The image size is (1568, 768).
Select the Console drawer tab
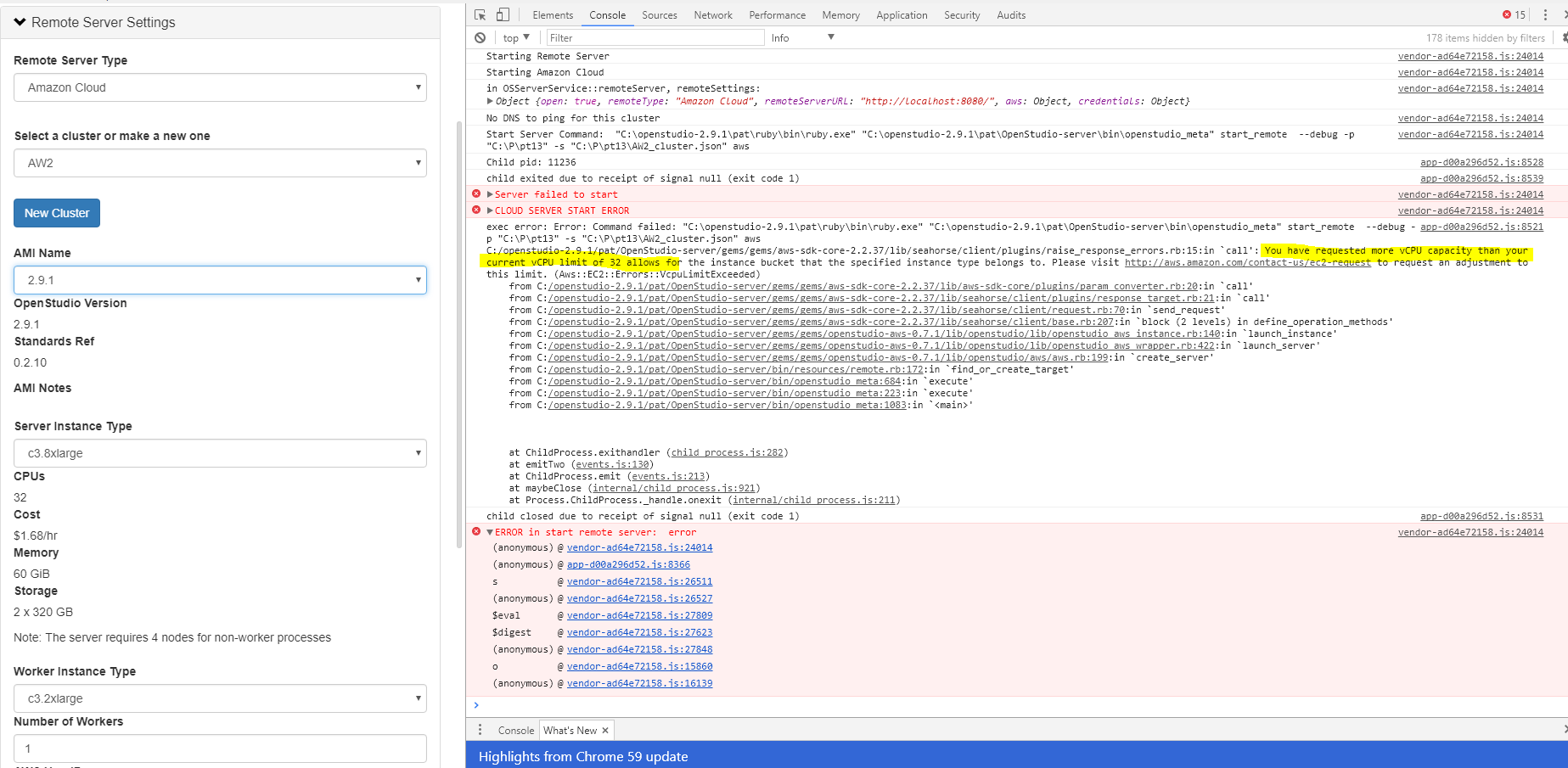[516, 731]
